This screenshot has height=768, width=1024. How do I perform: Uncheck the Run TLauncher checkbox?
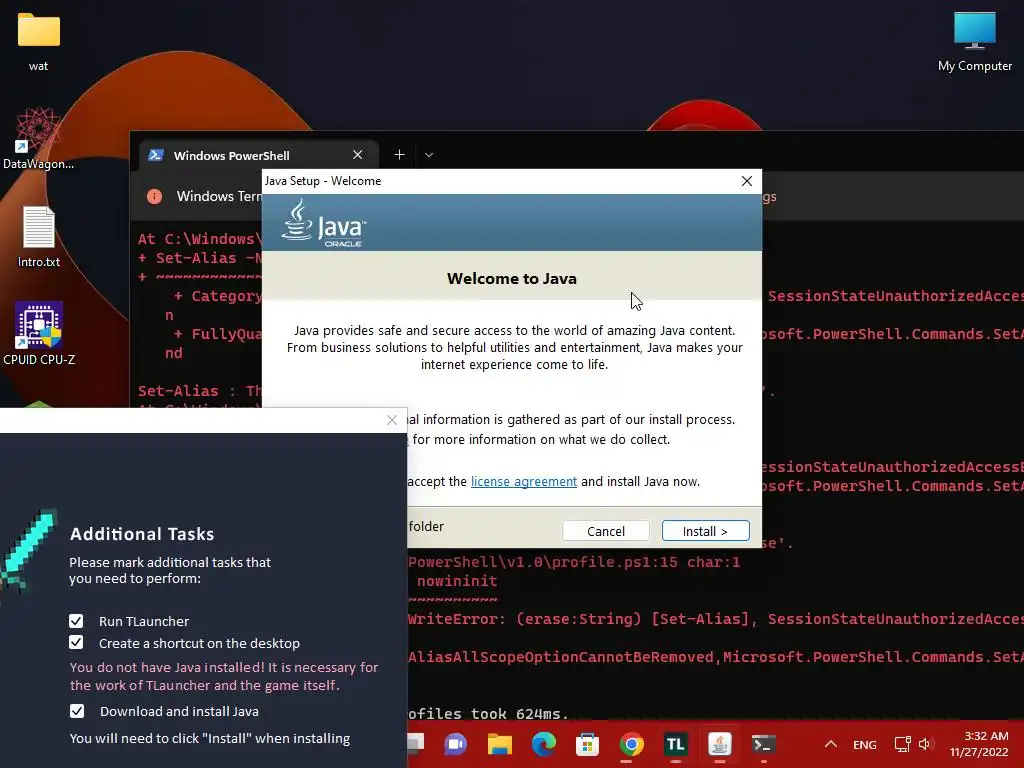point(76,620)
